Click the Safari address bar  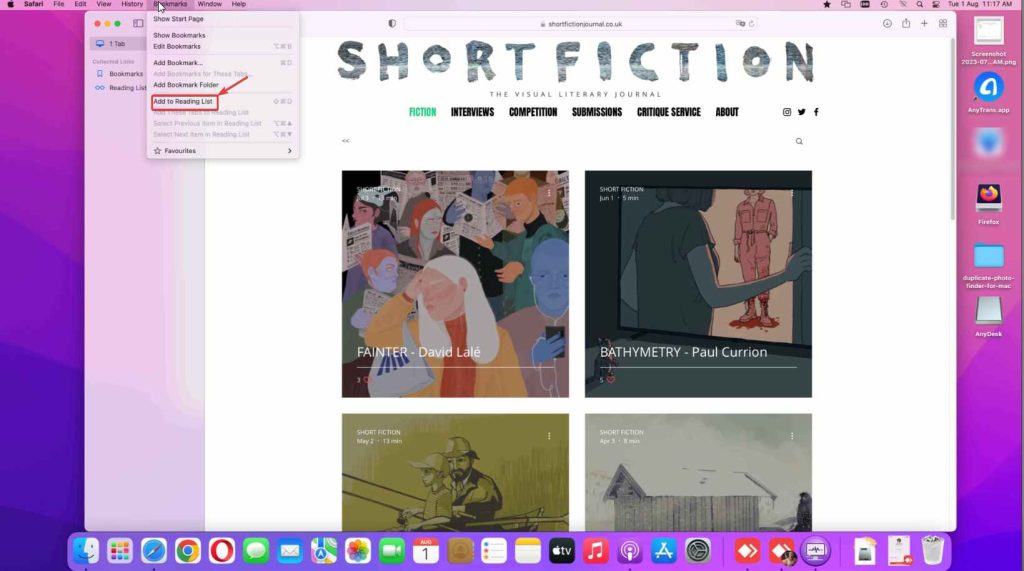point(580,24)
